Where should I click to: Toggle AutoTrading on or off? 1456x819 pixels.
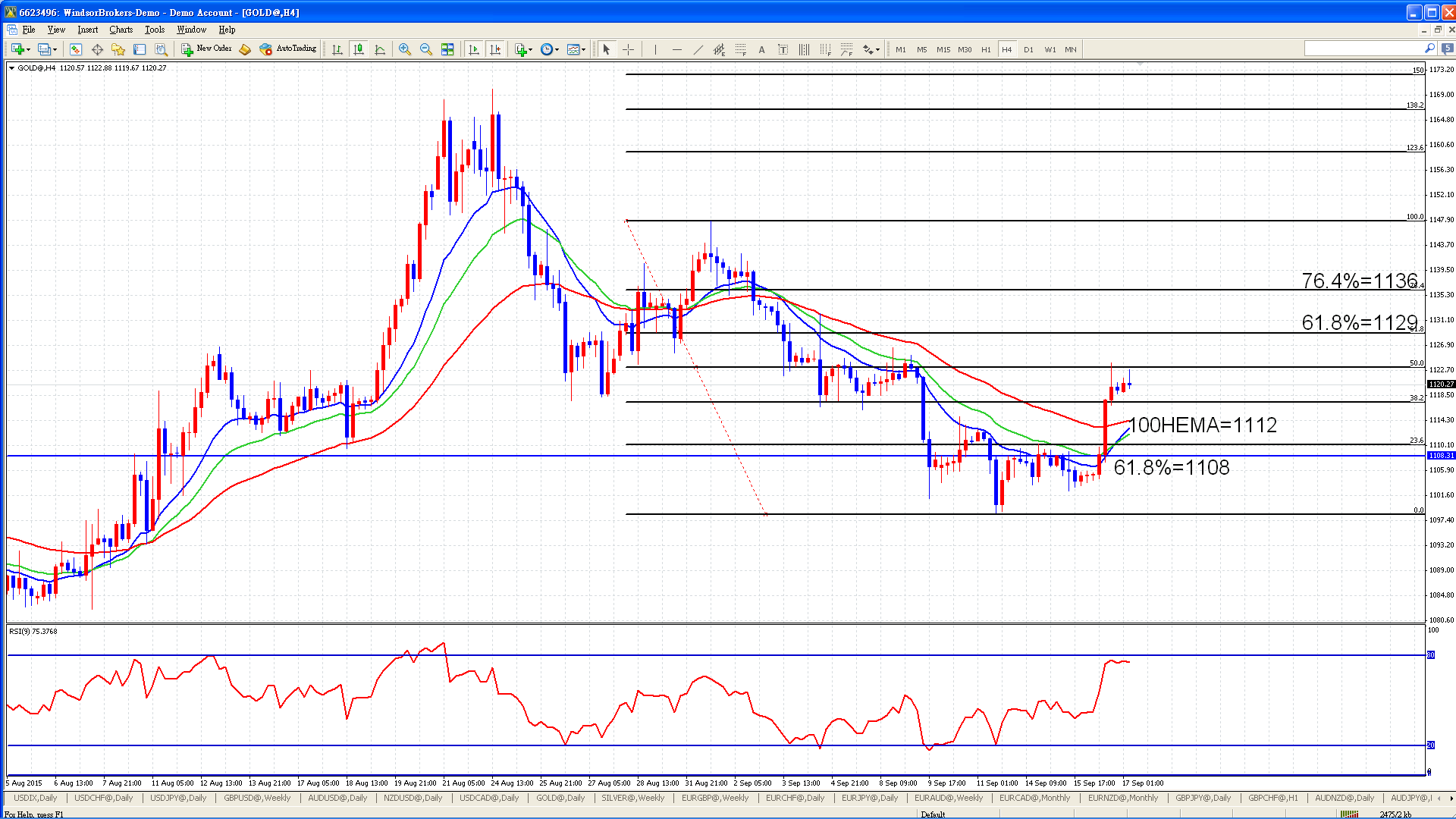point(288,49)
